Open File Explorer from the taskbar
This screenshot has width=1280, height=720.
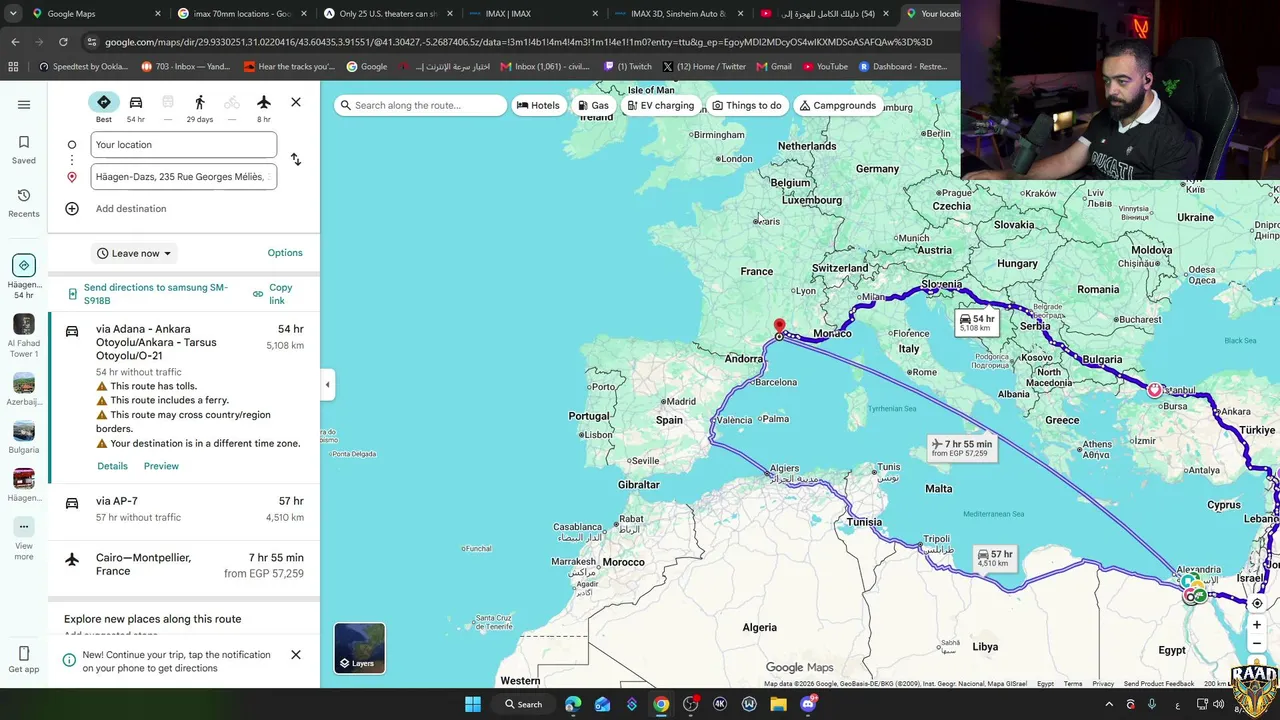click(x=778, y=704)
